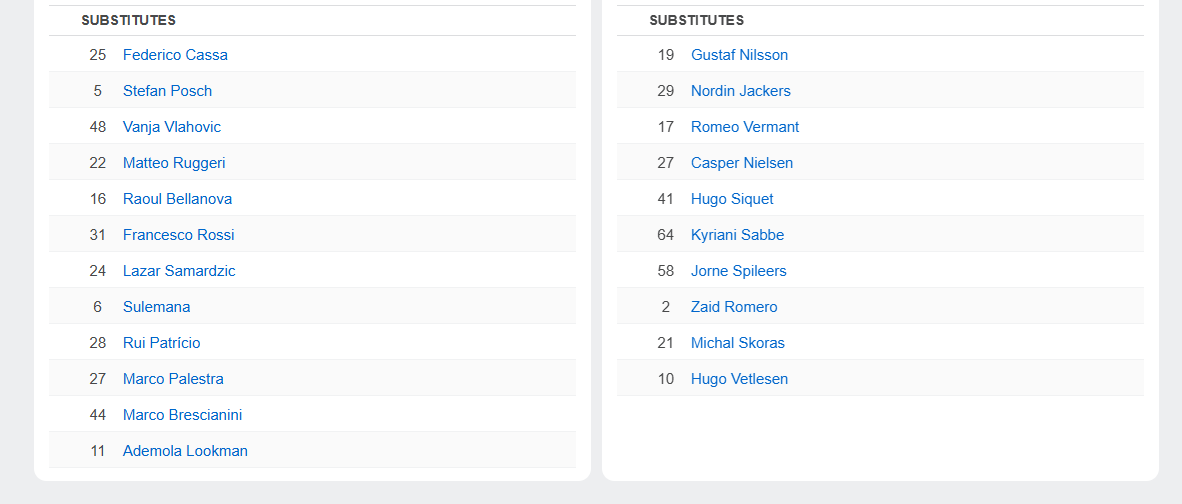The image size is (1182, 504).
Task: Open Sulemana player link
Action: coord(157,307)
